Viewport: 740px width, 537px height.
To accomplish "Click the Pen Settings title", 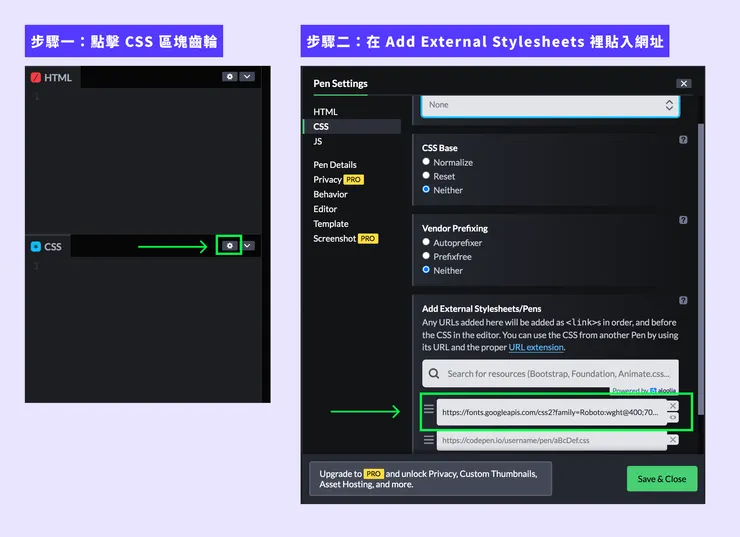I will pyautogui.click(x=340, y=84).
